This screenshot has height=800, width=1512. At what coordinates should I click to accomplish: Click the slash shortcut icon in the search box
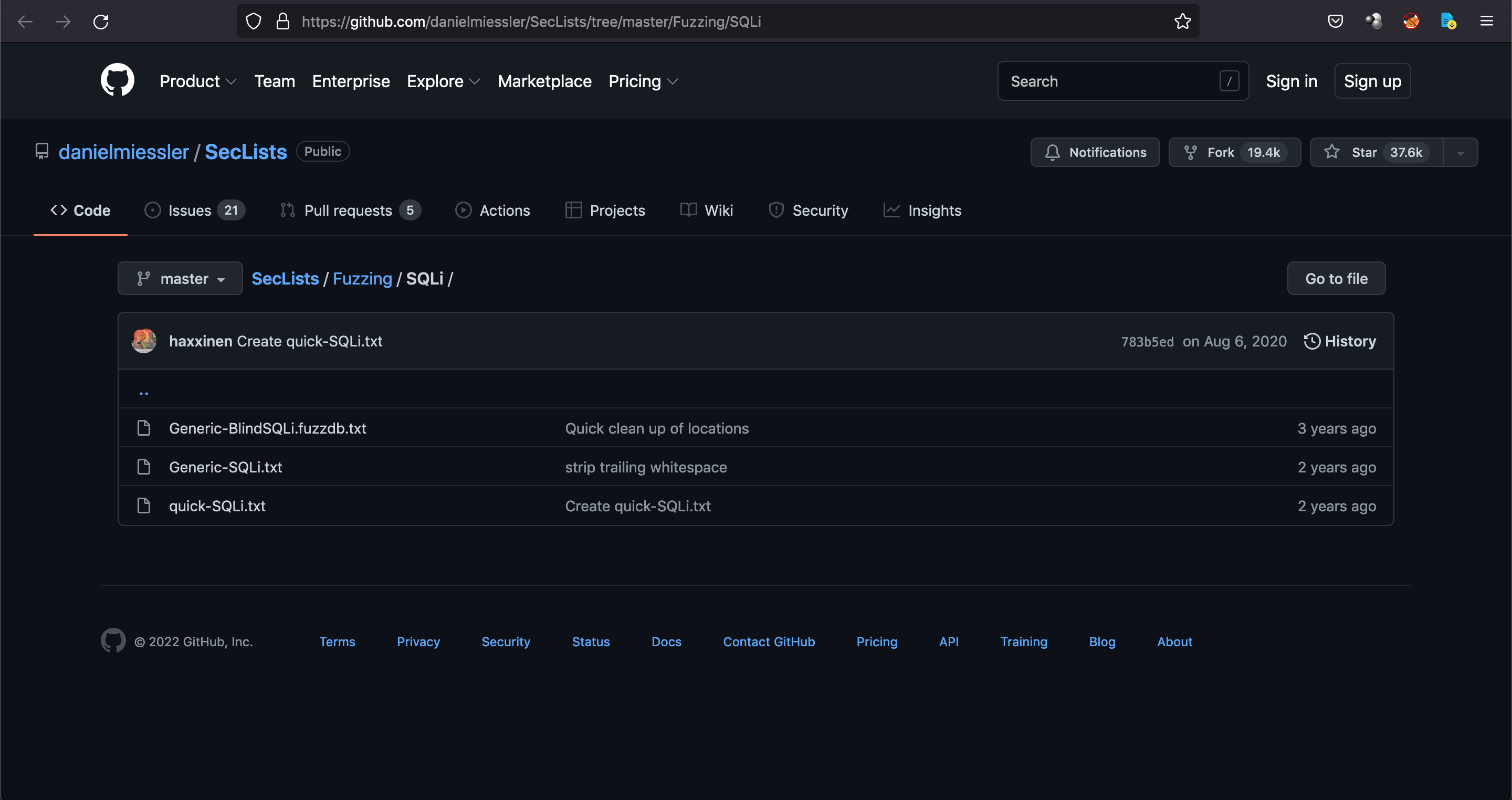1229,81
